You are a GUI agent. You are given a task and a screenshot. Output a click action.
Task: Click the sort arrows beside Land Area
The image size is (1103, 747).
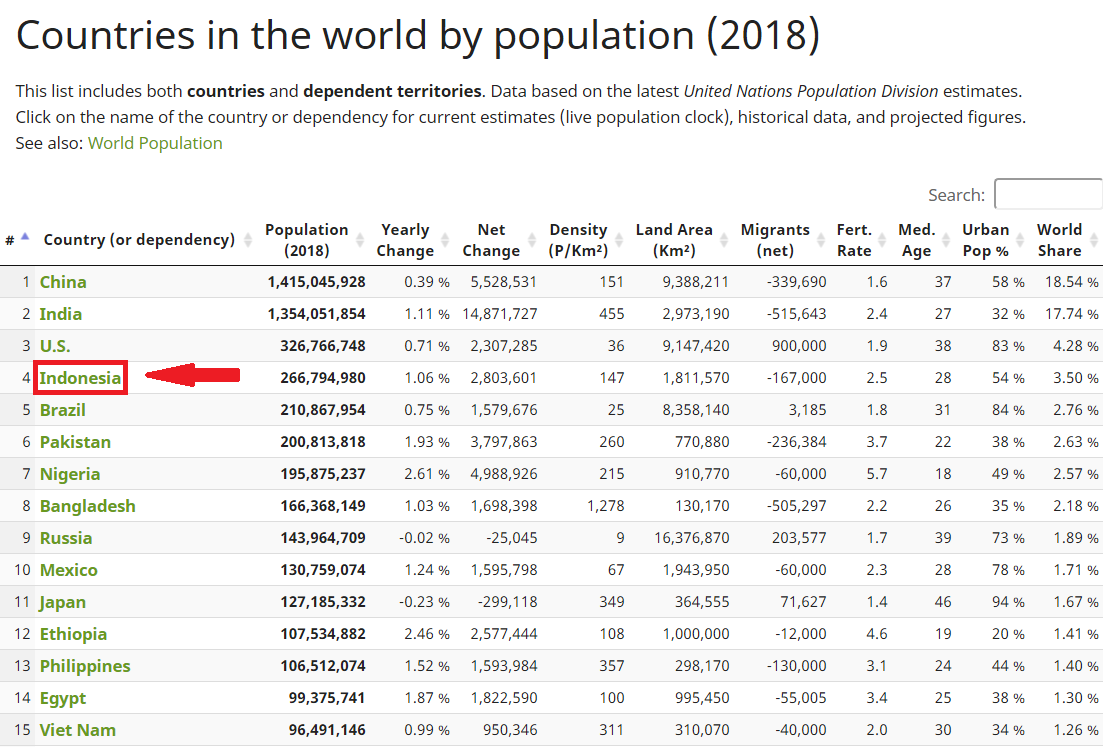point(723,240)
